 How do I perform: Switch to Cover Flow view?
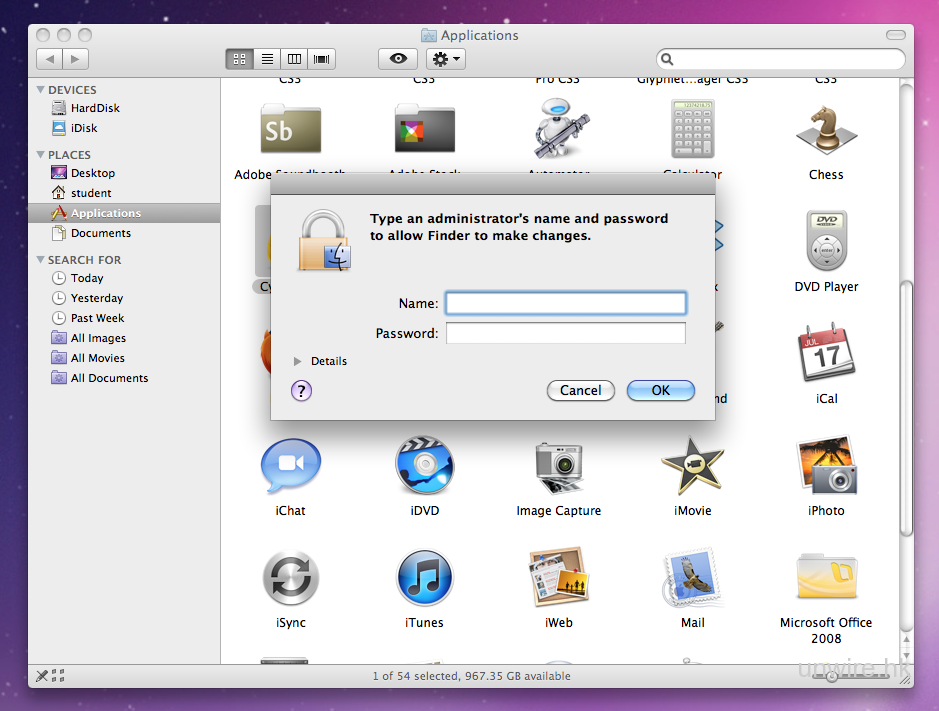[x=322, y=59]
